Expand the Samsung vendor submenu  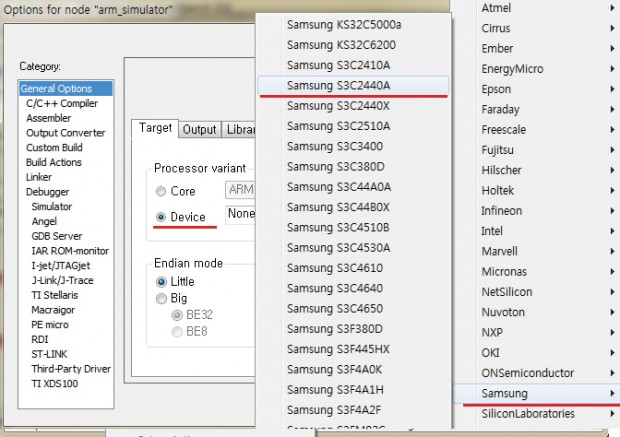click(536, 393)
